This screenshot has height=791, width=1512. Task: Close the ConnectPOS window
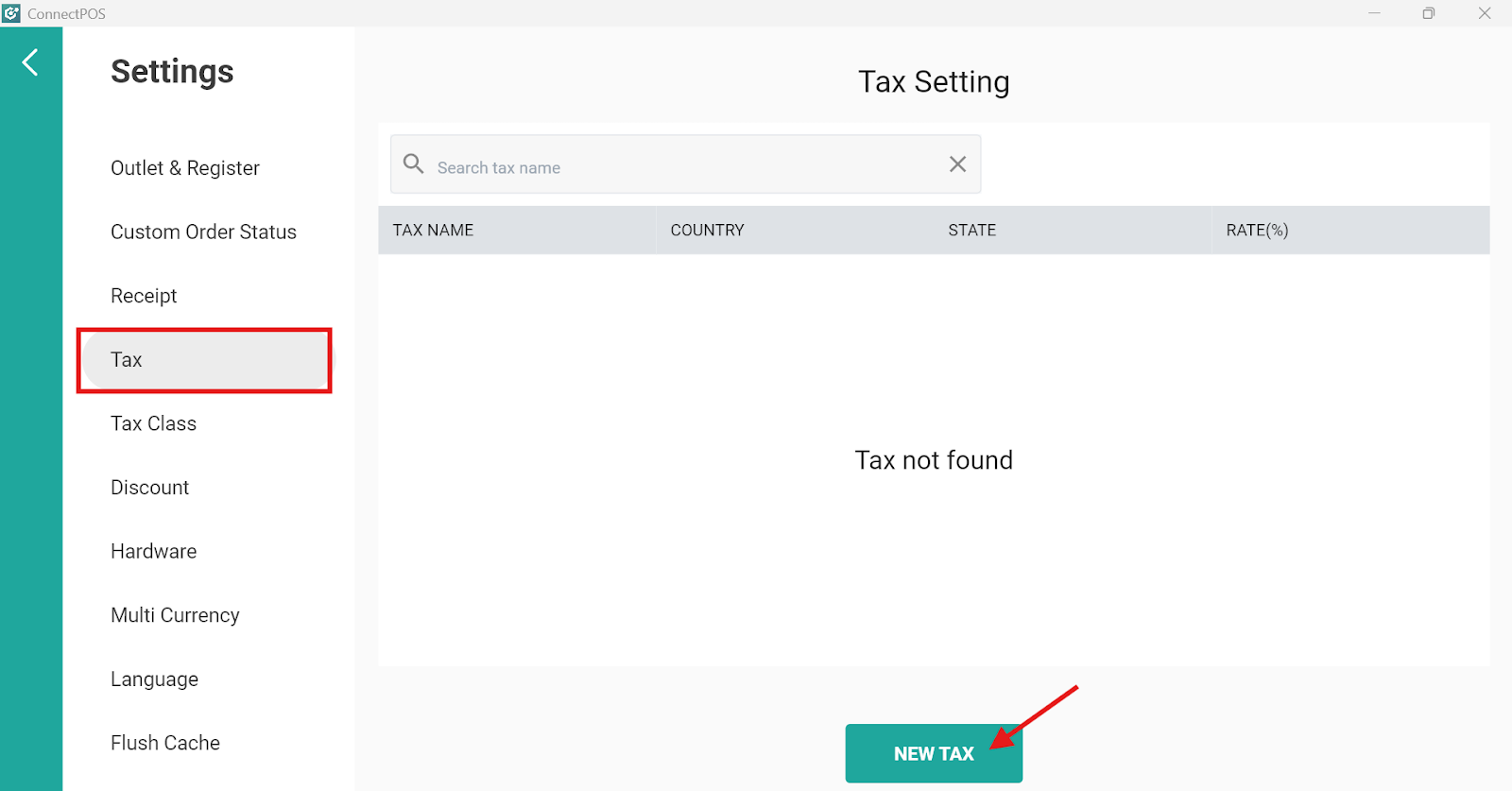tap(1485, 13)
